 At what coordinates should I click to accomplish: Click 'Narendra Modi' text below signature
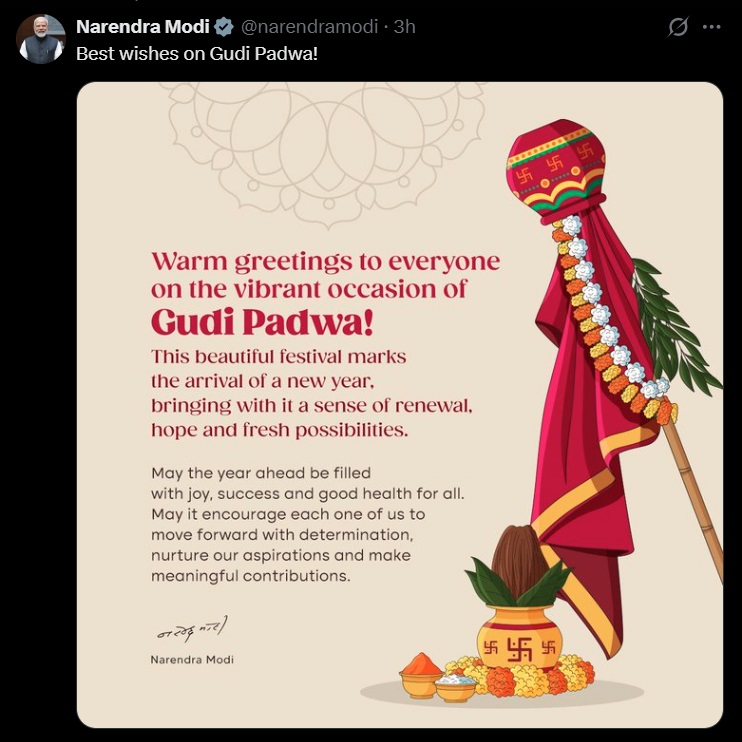(192, 660)
